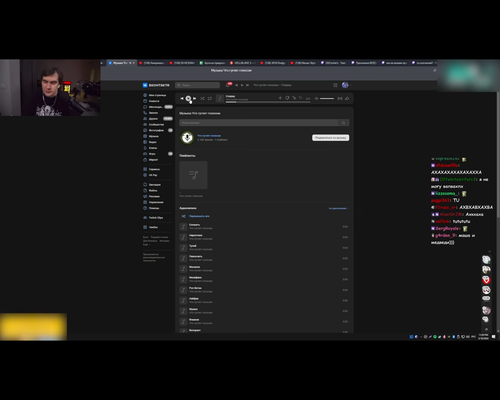Close the active Музыка browser tab

tap(134, 63)
